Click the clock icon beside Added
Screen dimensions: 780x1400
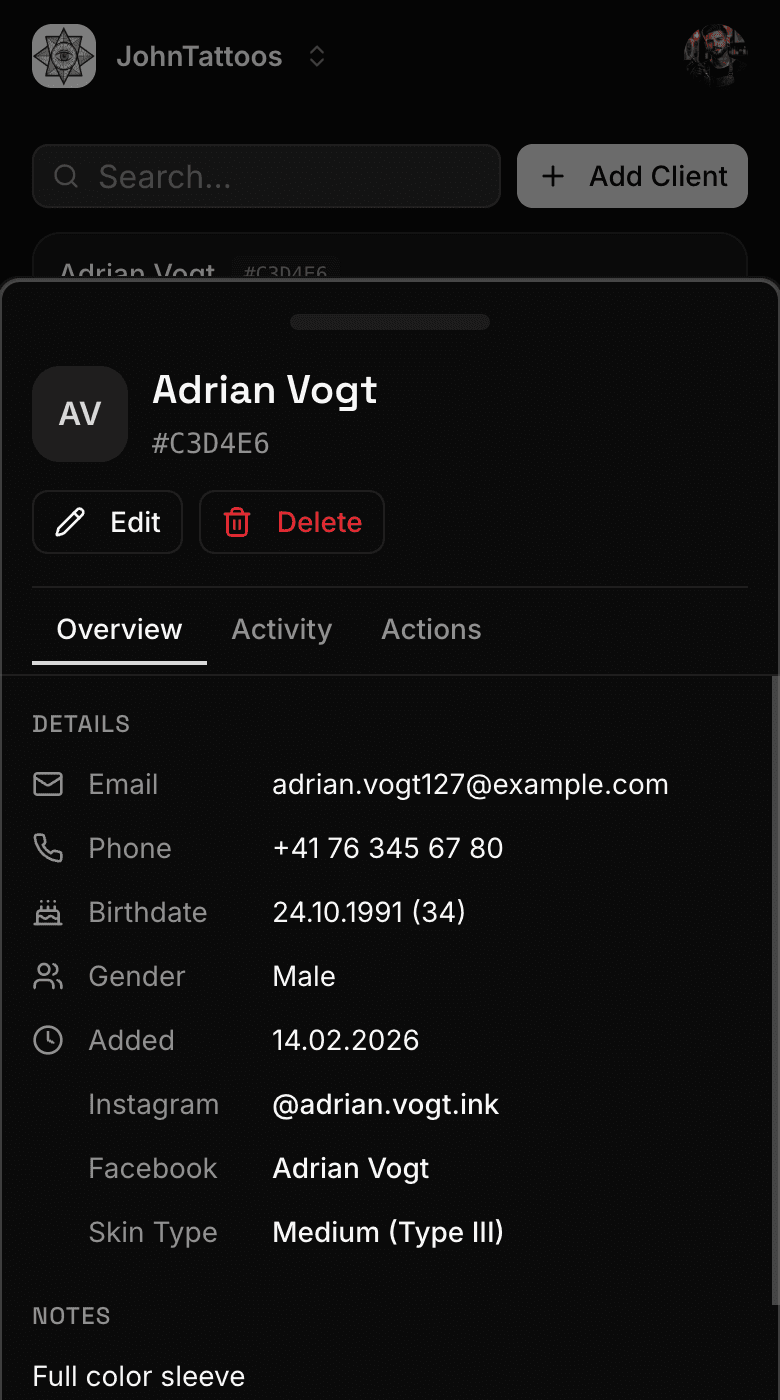click(x=48, y=1040)
